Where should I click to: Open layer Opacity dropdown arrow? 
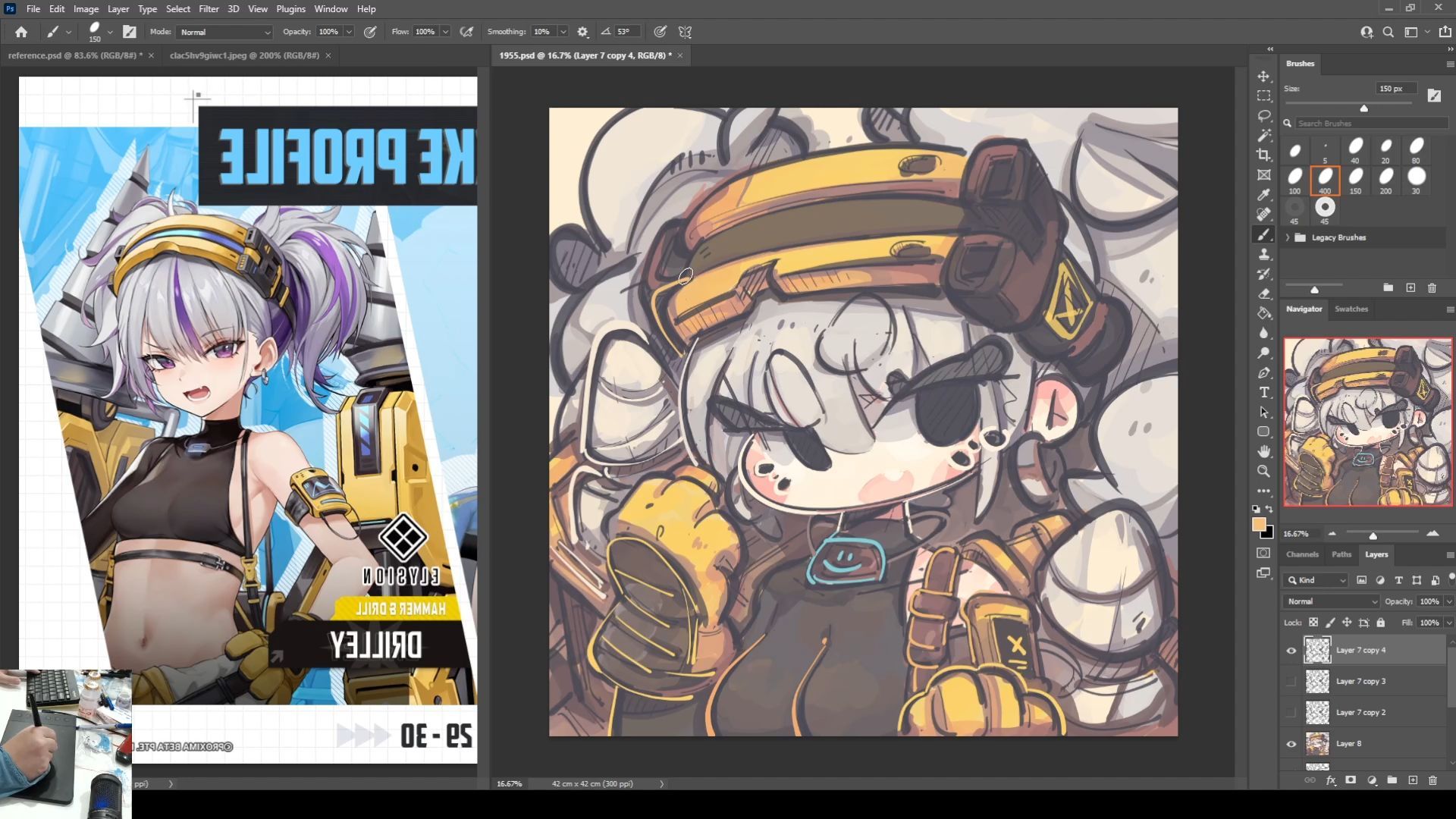[1449, 601]
